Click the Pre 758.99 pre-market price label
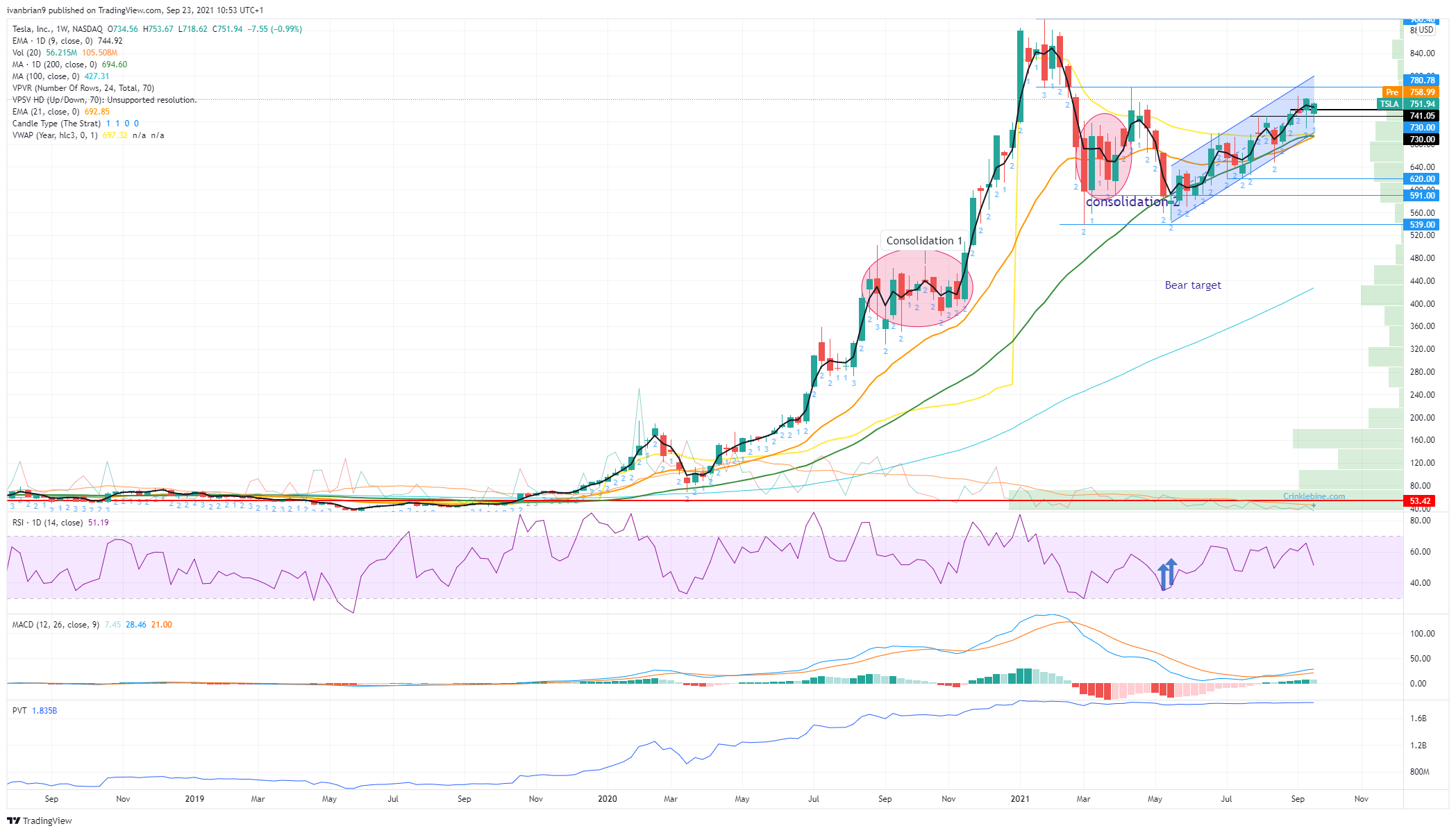Screen dimensions: 1456x833 [x=1410, y=92]
